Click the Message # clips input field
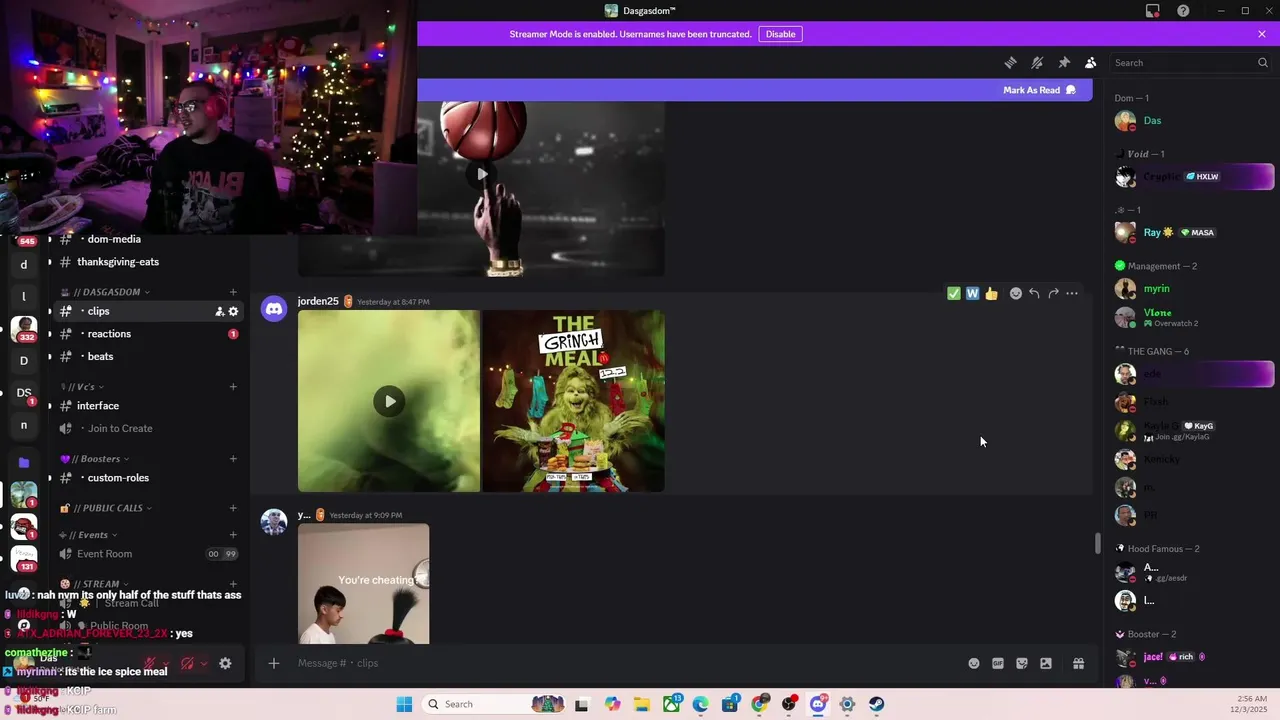This screenshot has width=1280, height=720. (x=625, y=663)
